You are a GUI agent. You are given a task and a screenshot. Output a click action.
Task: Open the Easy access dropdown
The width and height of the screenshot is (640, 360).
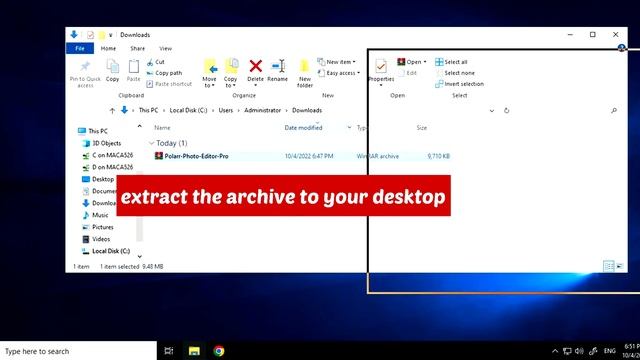pos(339,73)
